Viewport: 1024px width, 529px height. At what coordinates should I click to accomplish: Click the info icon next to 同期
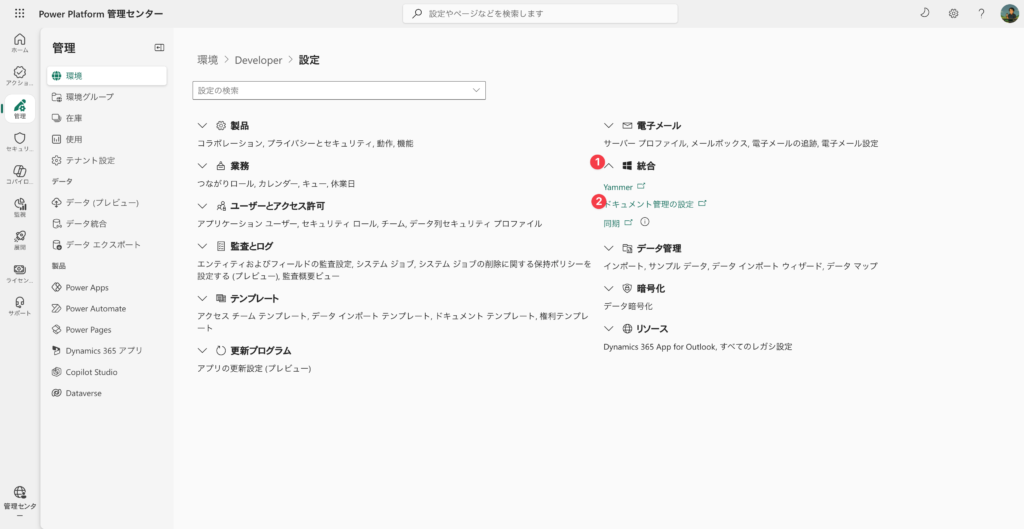point(645,222)
